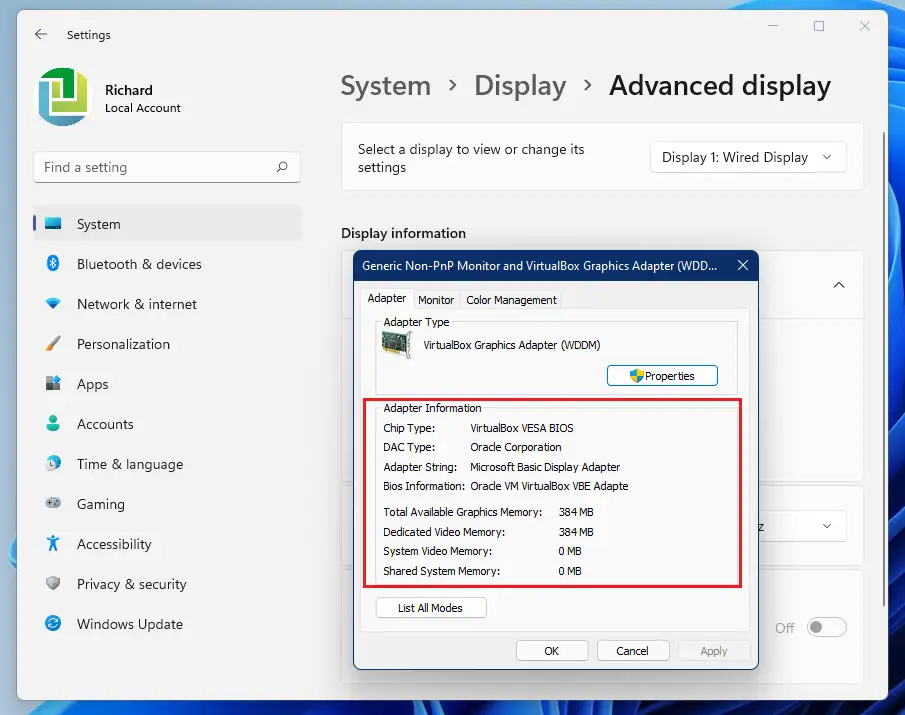Click the Dedicated Video Memory value

point(576,531)
